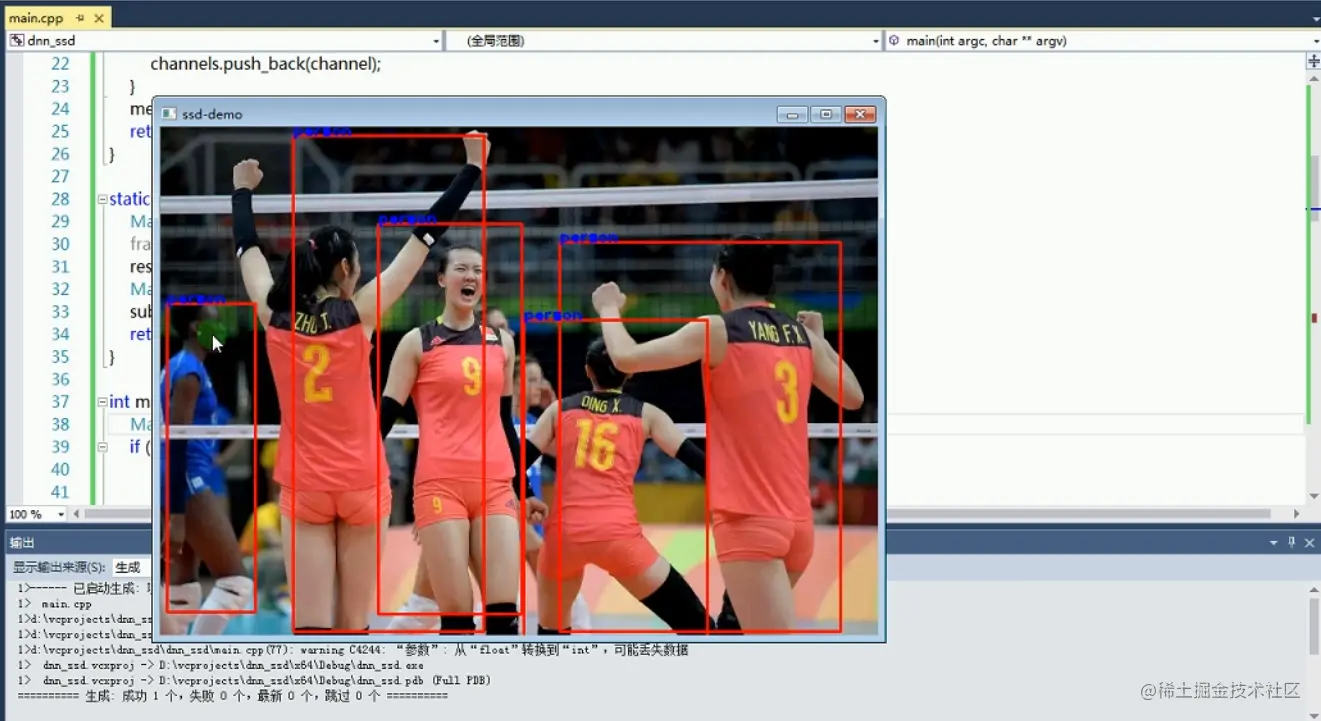Open the 100 % zoom level dropdown

(35, 514)
